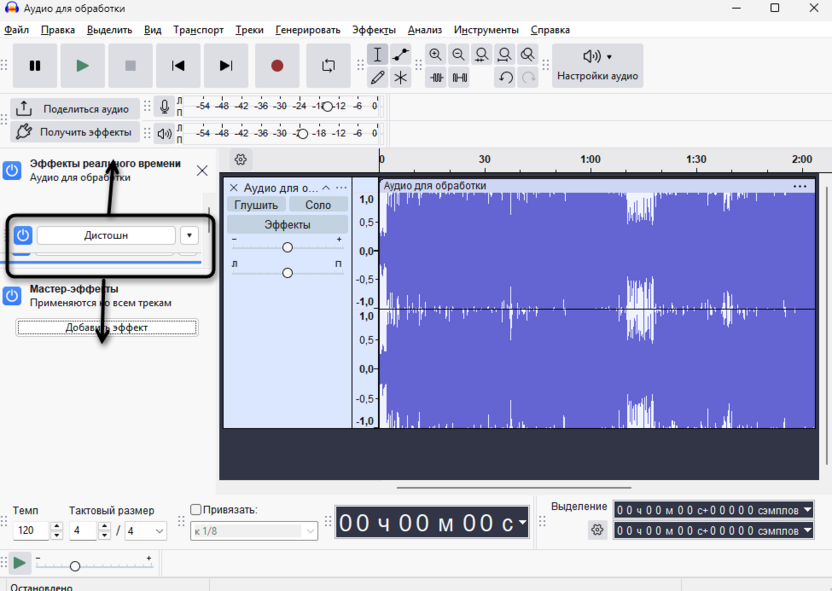Screen dimensions: 832x591
Task: Open time signature denominator dropdown
Action: (x=145, y=531)
